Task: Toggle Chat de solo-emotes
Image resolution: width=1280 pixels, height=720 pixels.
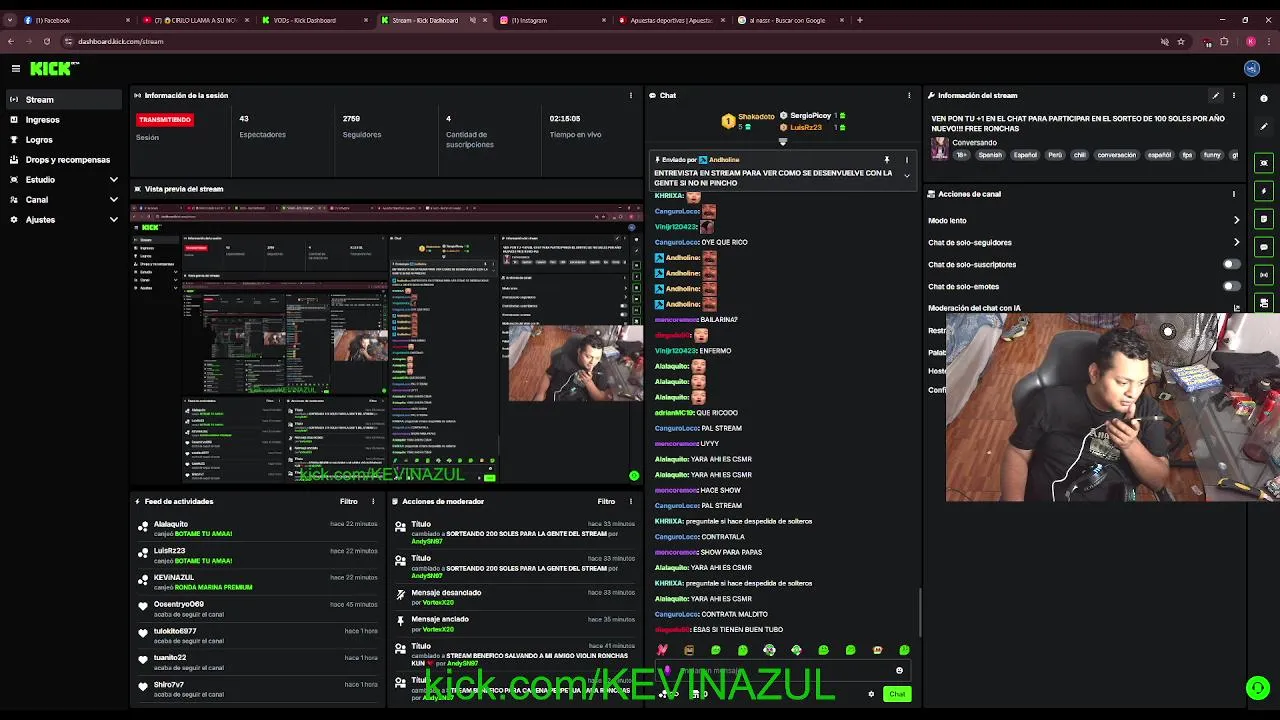Action: [x=1232, y=286]
